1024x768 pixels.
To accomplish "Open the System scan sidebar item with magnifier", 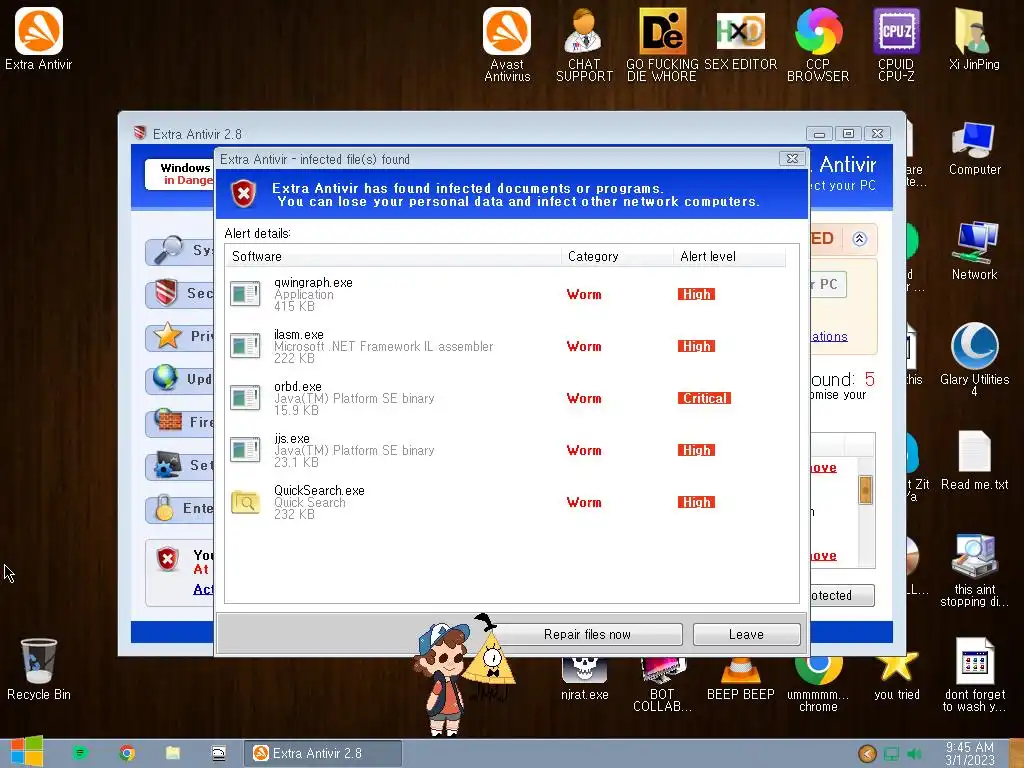I will [180, 250].
